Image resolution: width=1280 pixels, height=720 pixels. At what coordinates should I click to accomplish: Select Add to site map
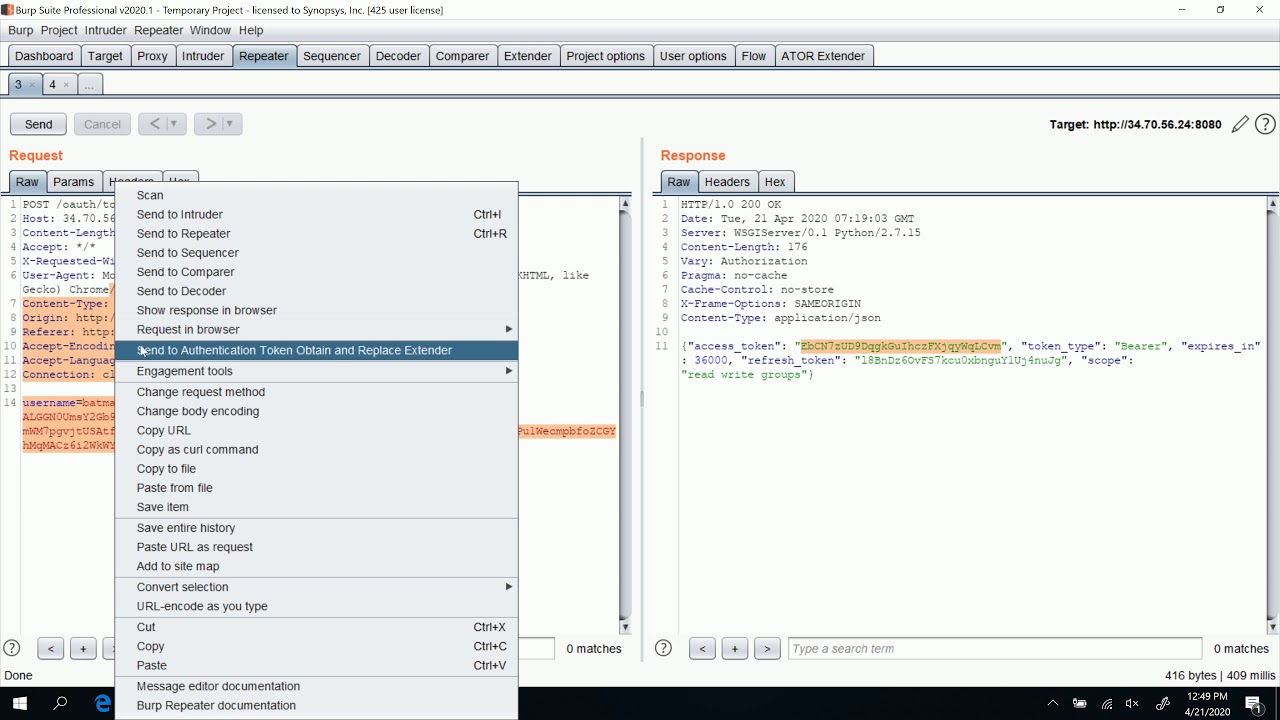coord(317,566)
